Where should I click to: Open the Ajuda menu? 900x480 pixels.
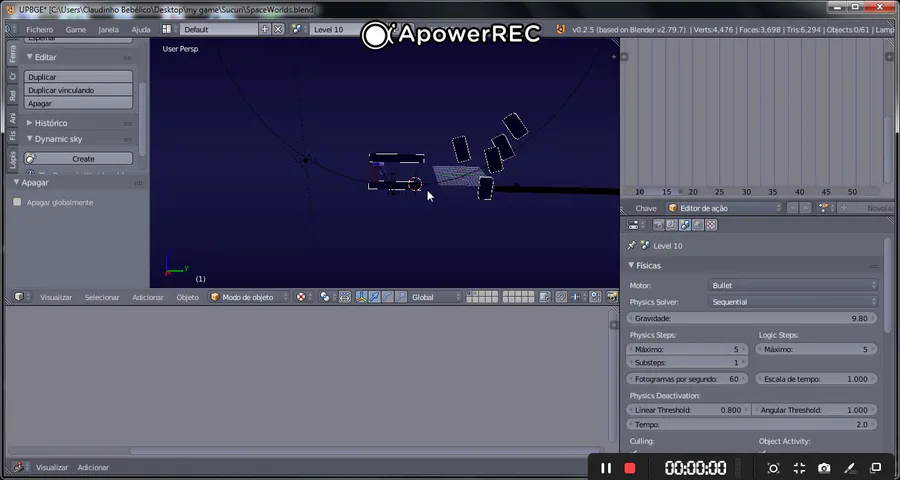coord(141,29)
